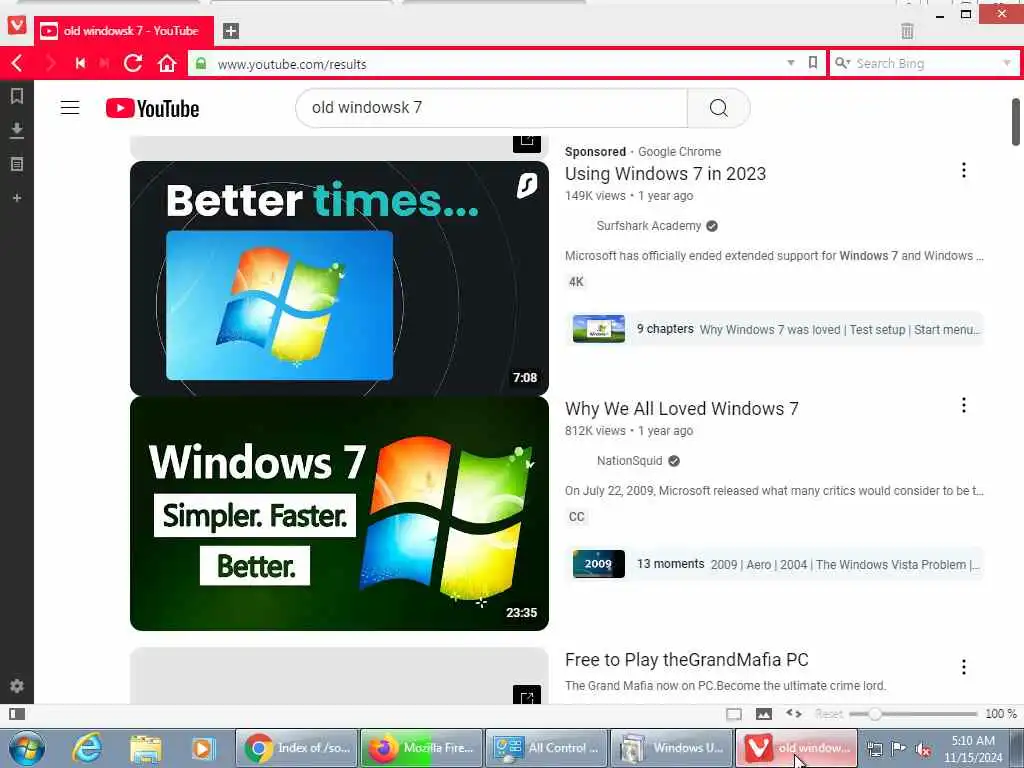The width and height of the screenshot is (1024, 768).
Task: Open options for Using Windows 7 in 2023
Action: pyautogui.click(x=963, y=170)
